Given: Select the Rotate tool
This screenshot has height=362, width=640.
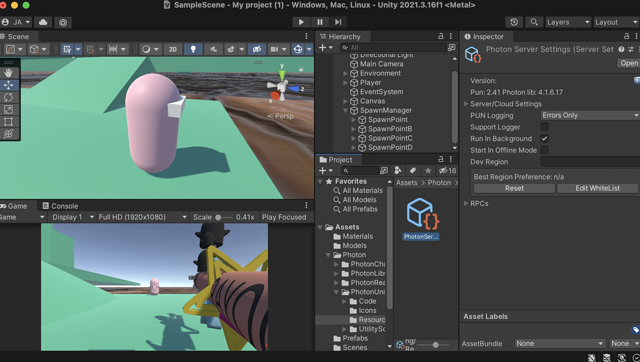Looking at the screenshot, I should pyautogui.click(x=8, y=97).
